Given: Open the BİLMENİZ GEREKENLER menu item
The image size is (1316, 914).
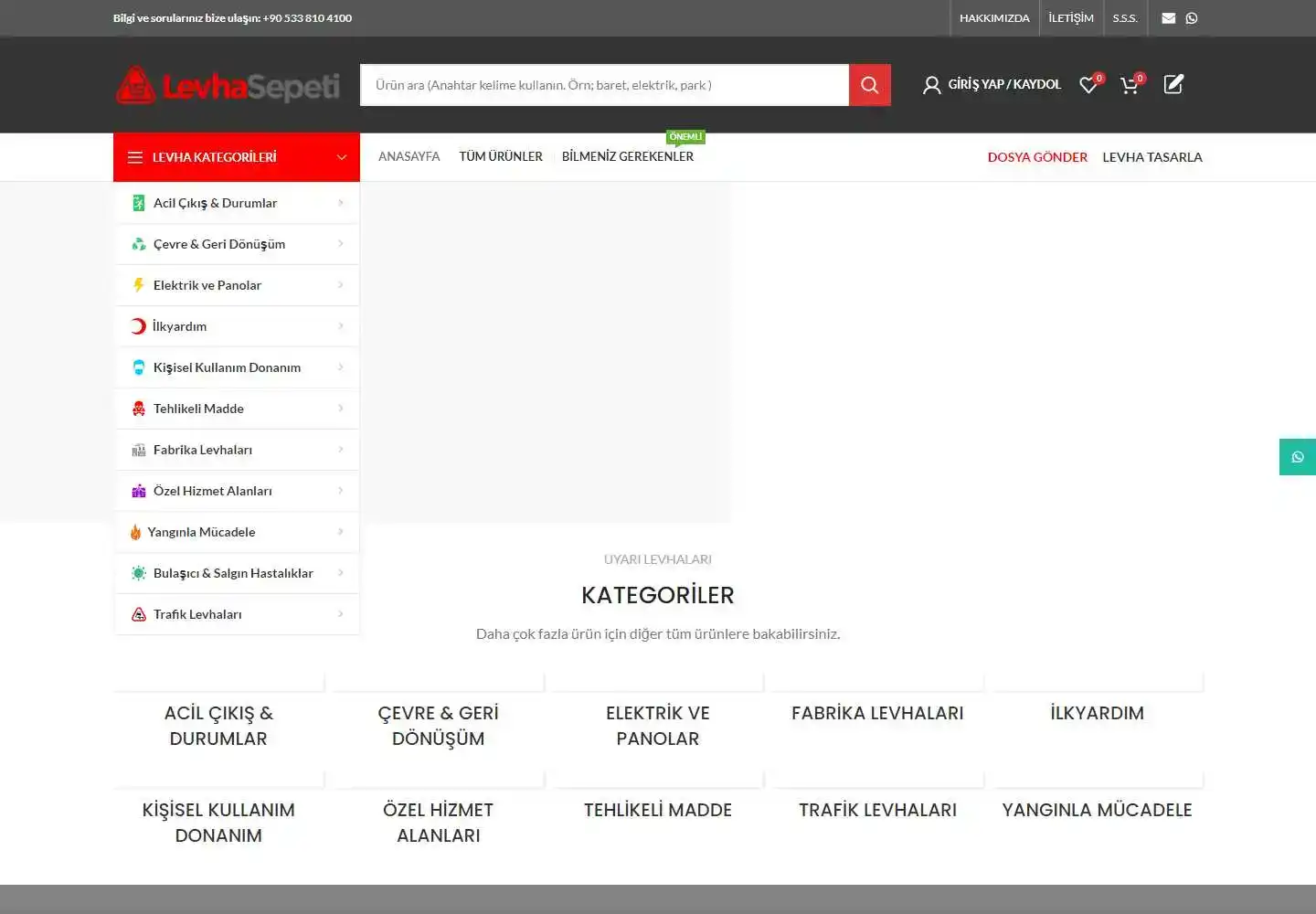Looking at the screenshot, I should point(628,156).
